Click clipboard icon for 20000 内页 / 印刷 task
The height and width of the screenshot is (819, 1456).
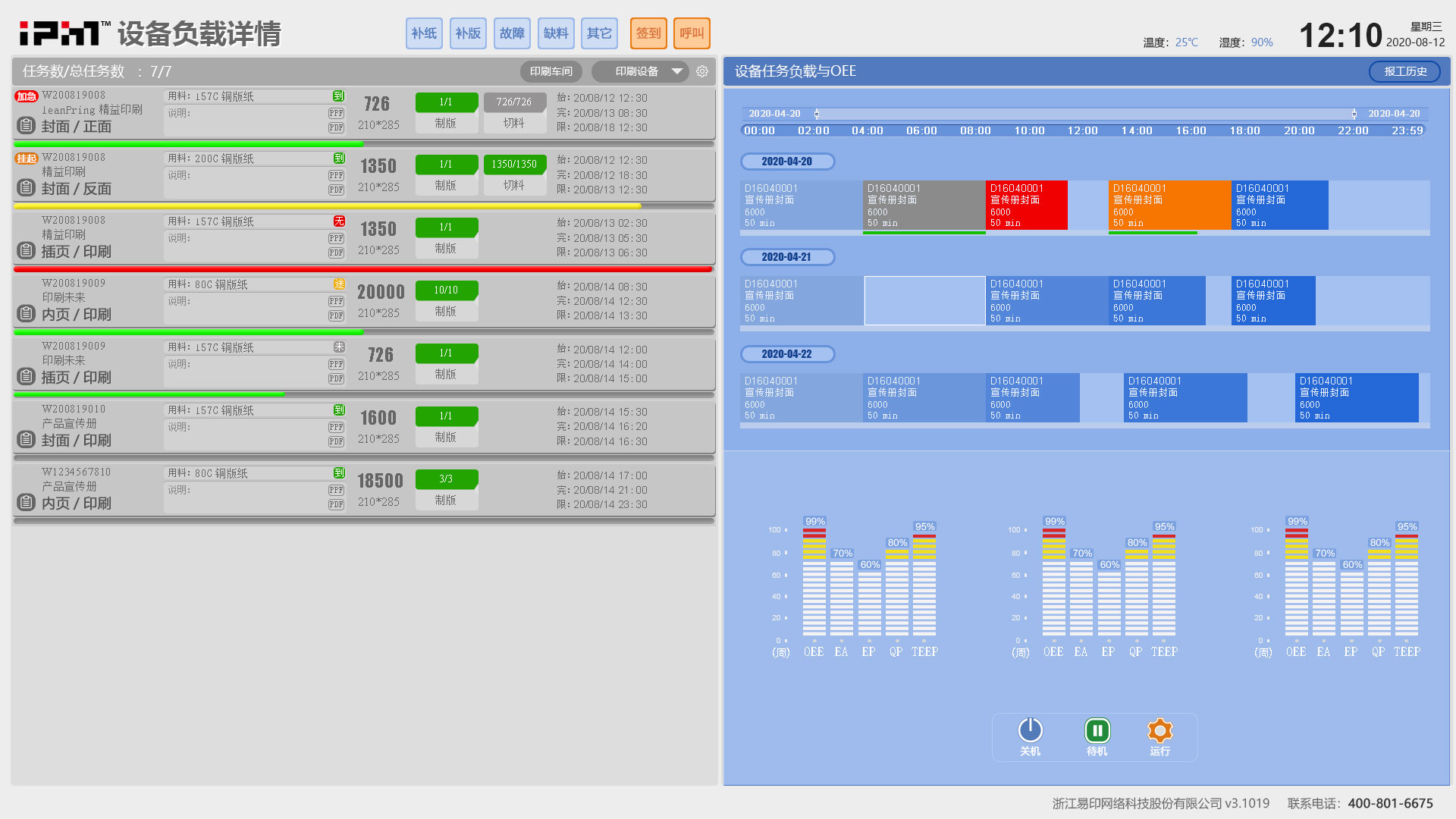27,313
